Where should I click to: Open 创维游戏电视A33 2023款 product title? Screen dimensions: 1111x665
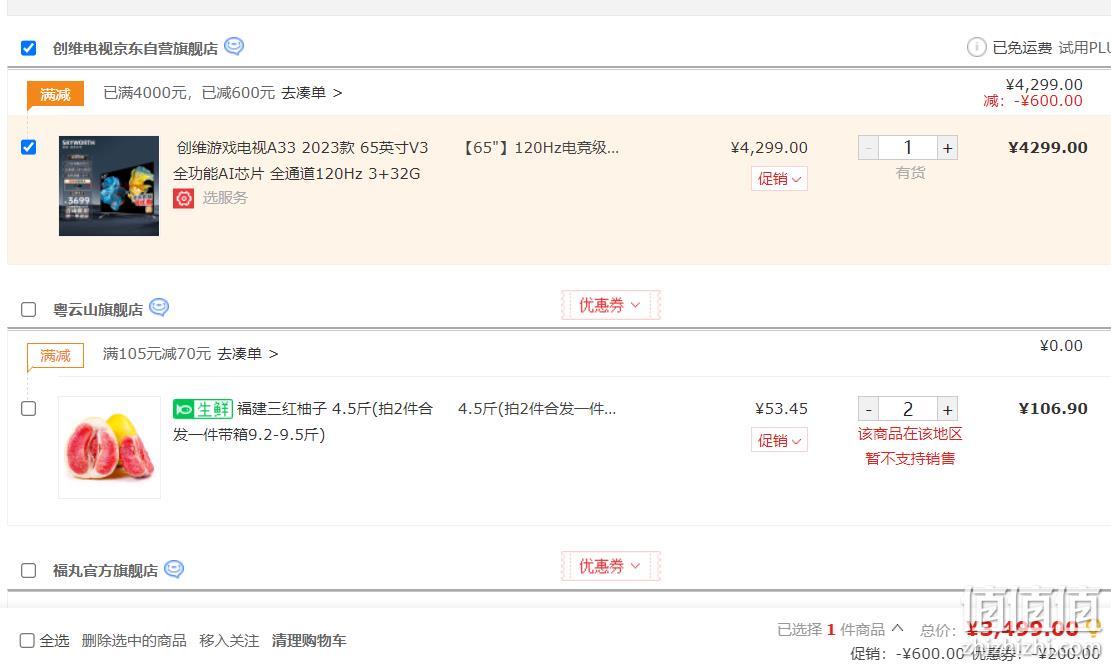pos(300,161)
